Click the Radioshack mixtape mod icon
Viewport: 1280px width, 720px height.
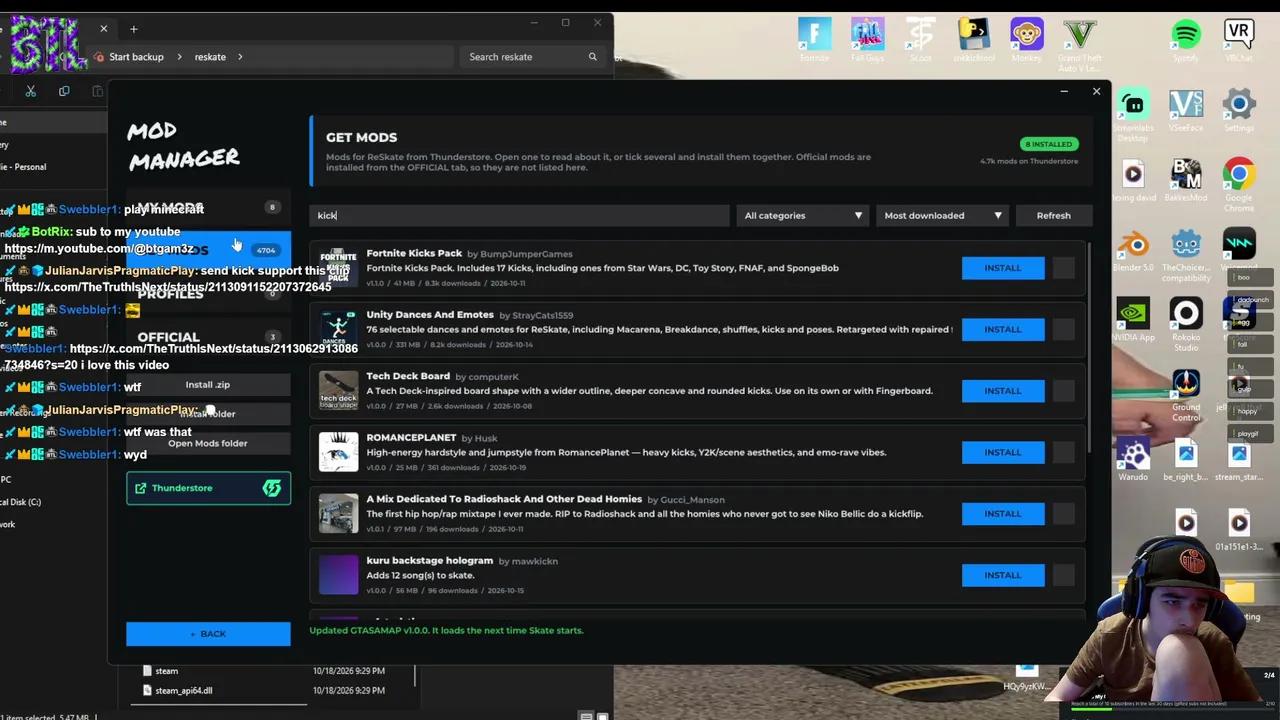(338, 514)
